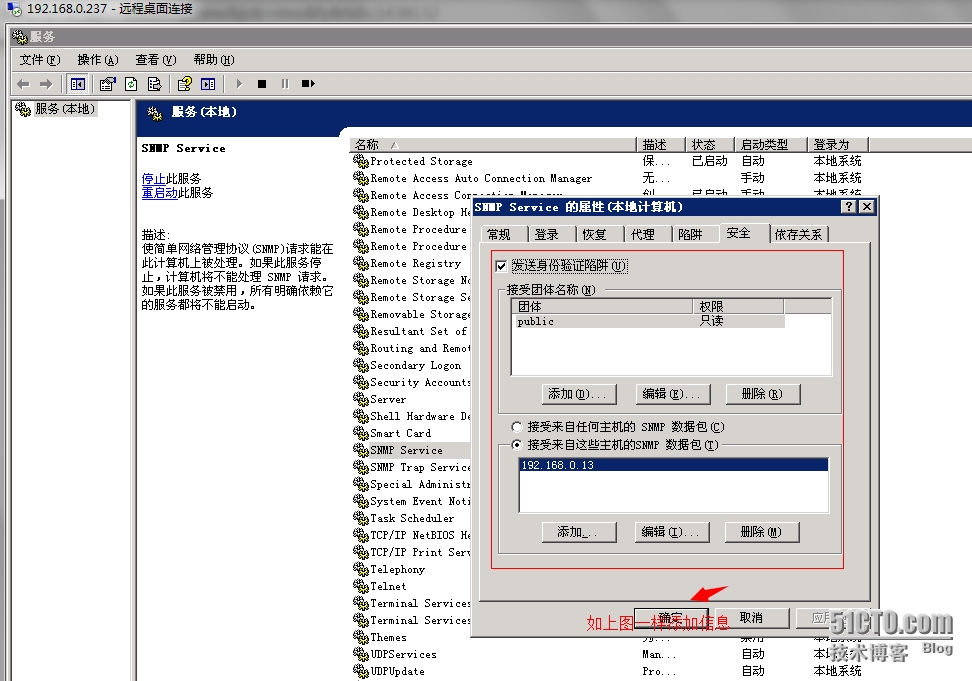Click the gear icon beside Server
972x681 pixels.
pyautogui.click(x=361, y=399)
